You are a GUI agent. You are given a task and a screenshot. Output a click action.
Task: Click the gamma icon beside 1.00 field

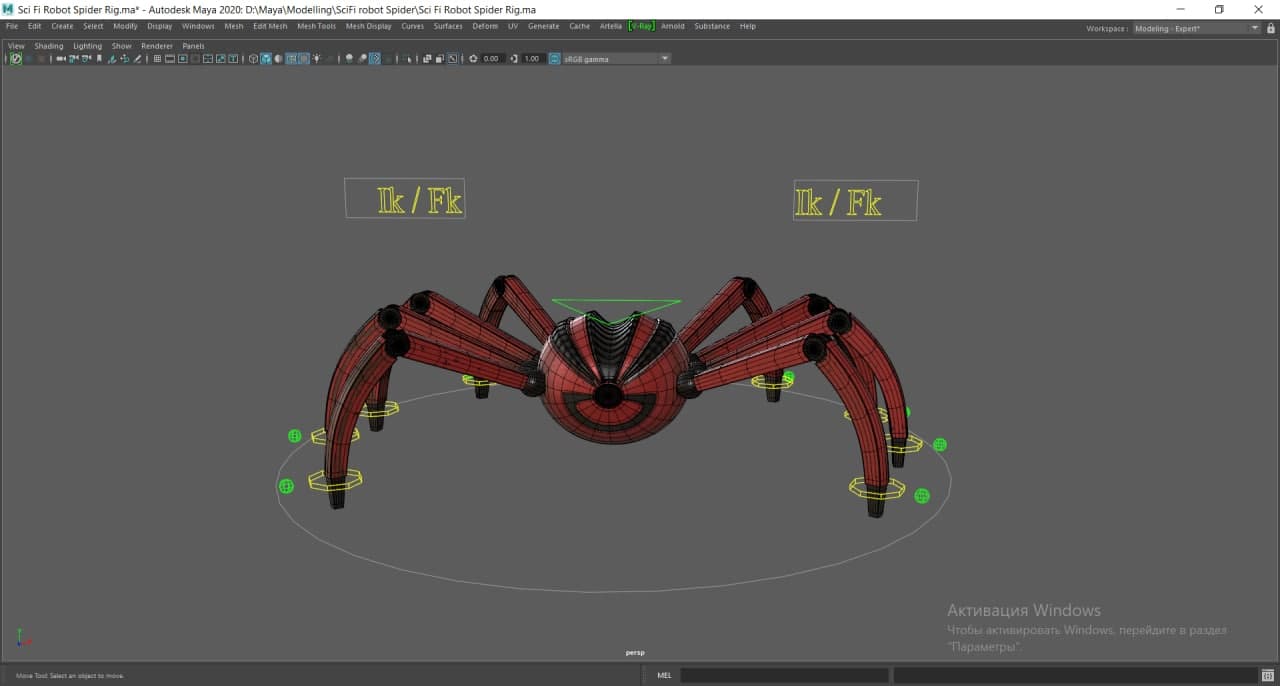[514, 59]
